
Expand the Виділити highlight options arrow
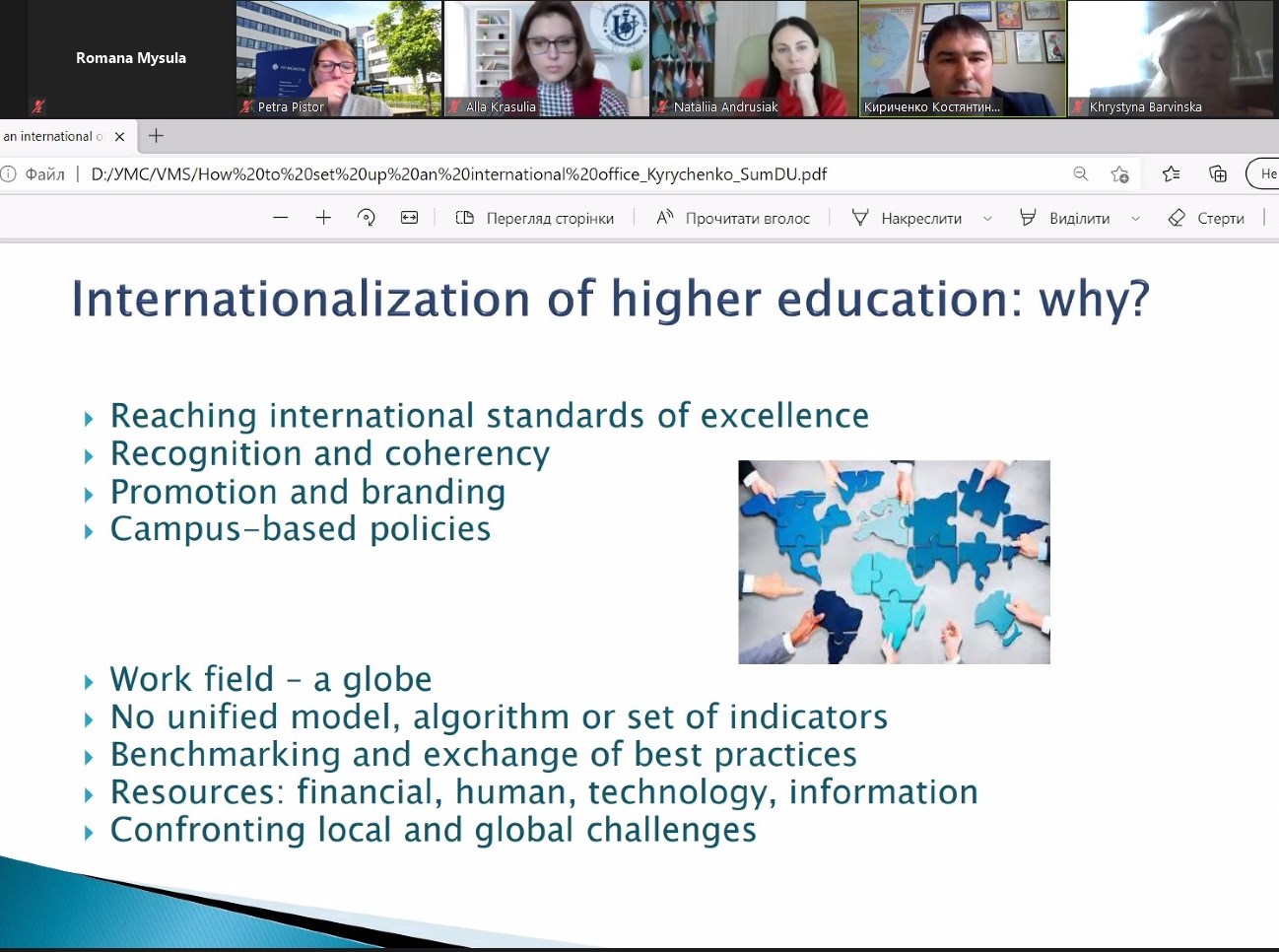[1136, 219]
